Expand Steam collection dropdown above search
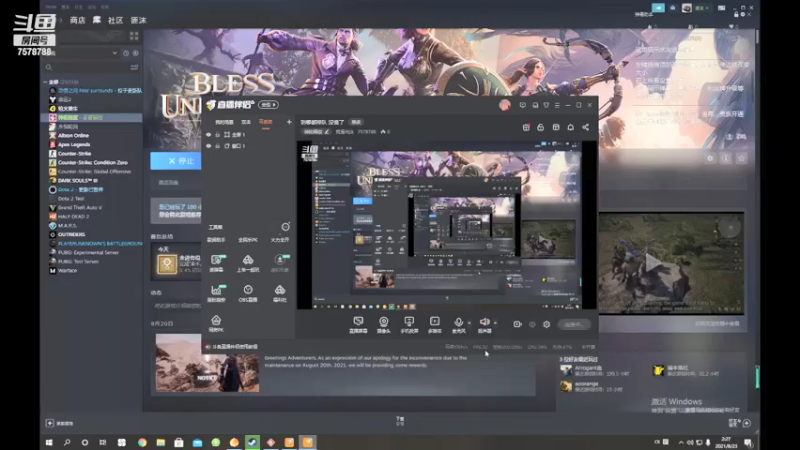This screenshot has height=450, width=800. pos(114,53)
